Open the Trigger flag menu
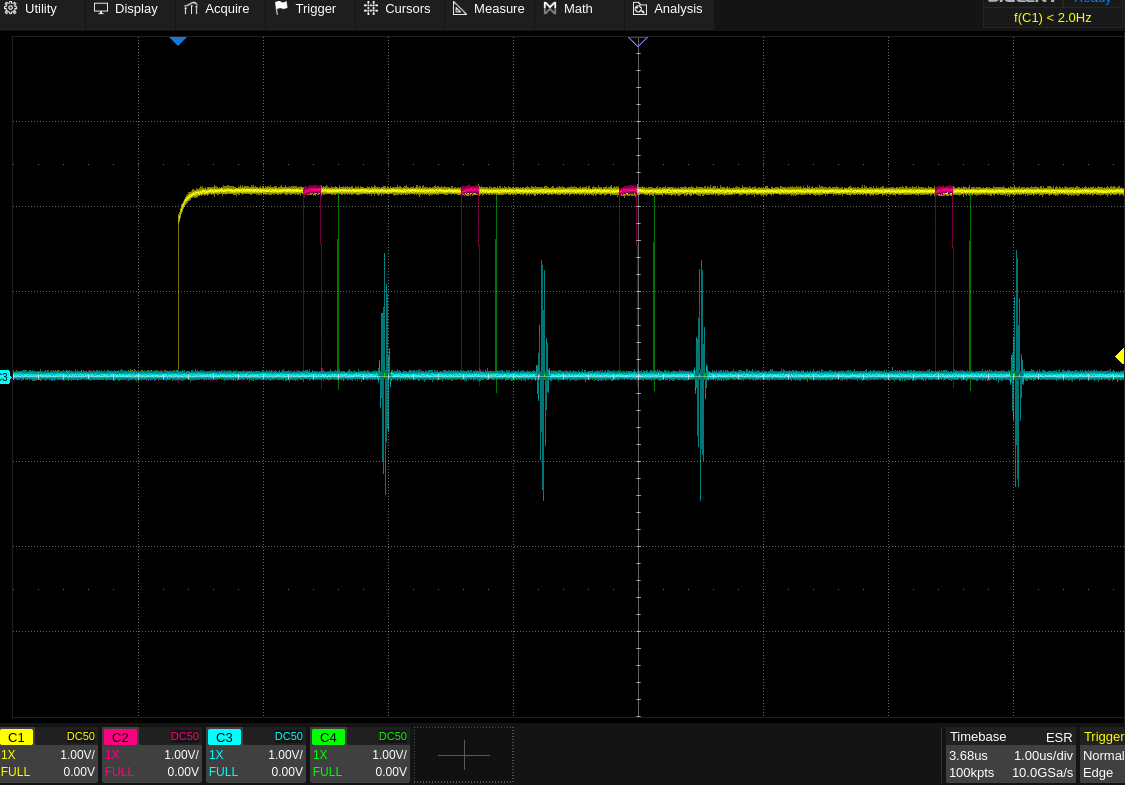 [x=305, y=9]
